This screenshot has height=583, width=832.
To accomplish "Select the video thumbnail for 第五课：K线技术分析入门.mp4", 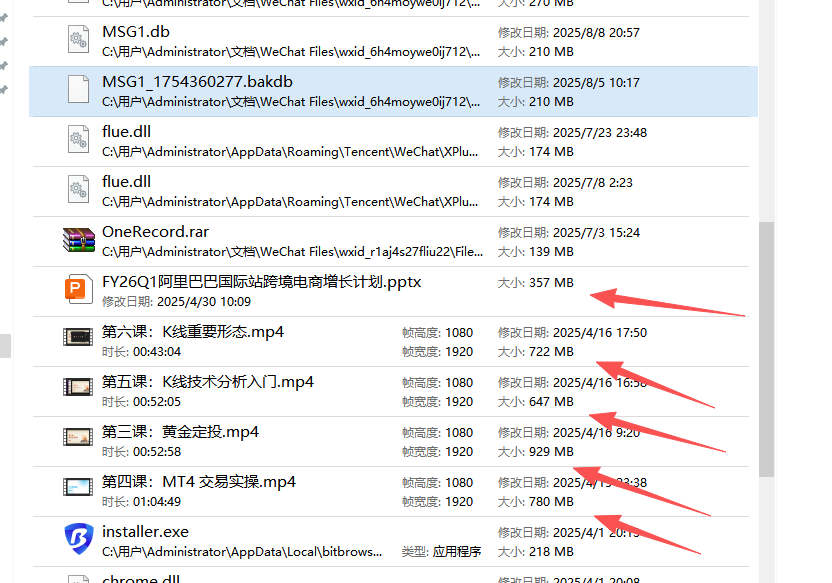I will click(x=78, y=387).
